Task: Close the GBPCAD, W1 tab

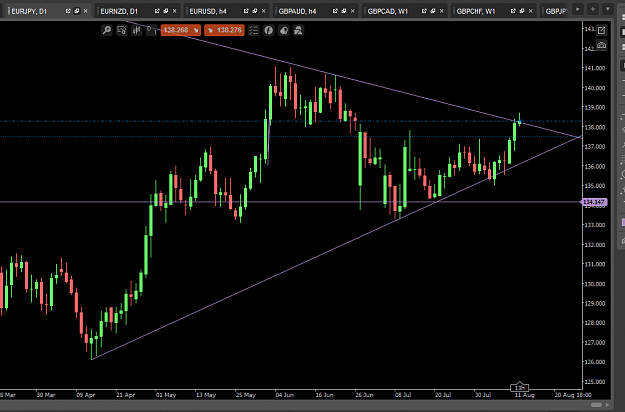Action: point(441,11)
